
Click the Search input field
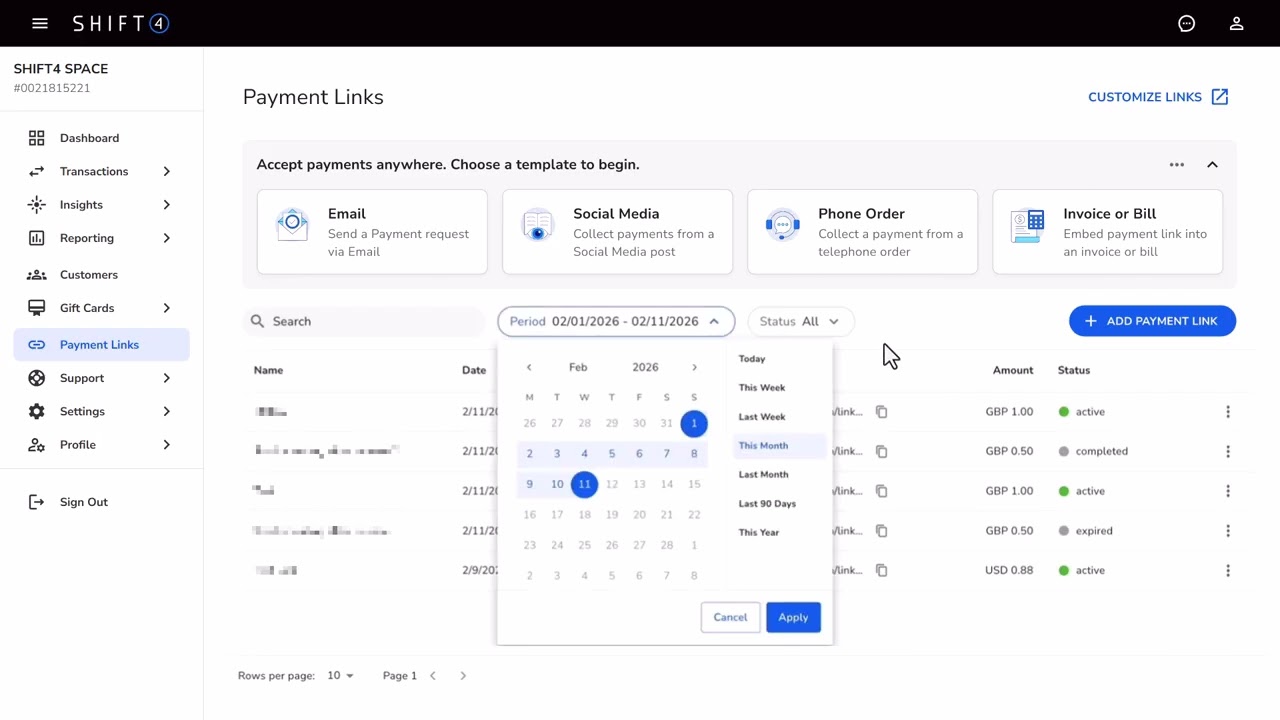pyautogui.click(x=365, y=321)
